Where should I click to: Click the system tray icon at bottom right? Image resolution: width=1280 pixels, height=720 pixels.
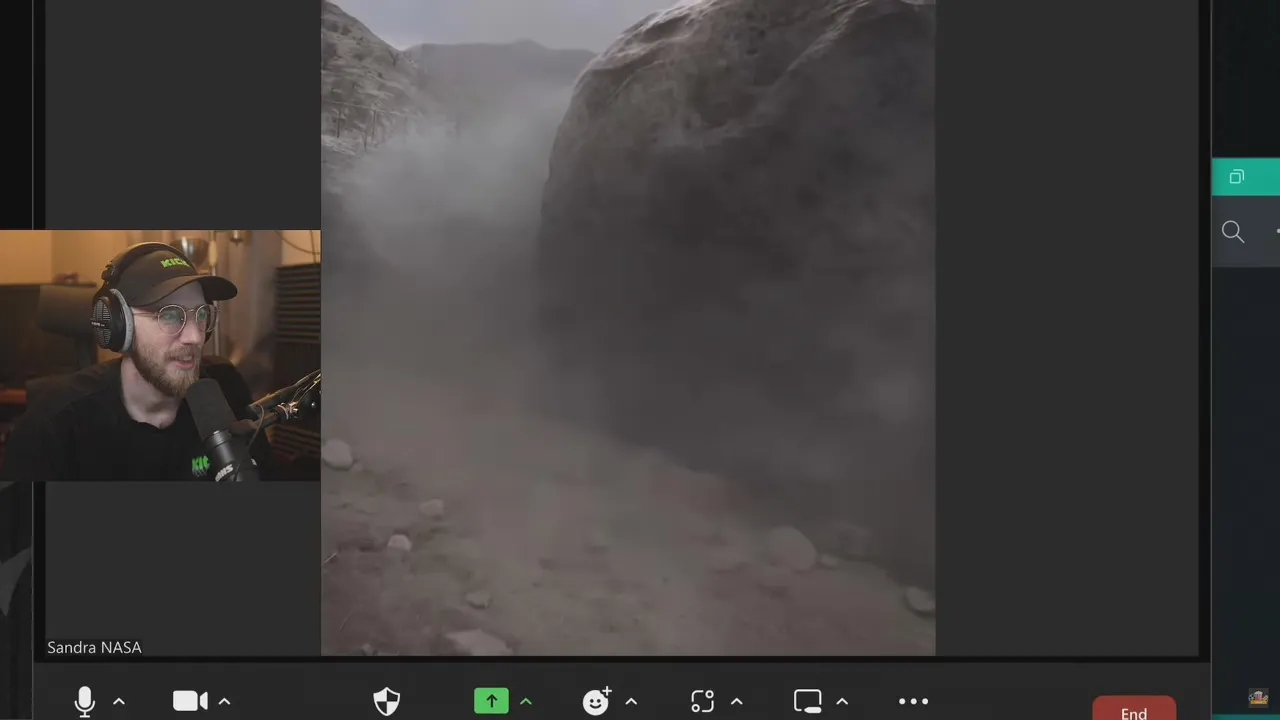[1259, 698]
